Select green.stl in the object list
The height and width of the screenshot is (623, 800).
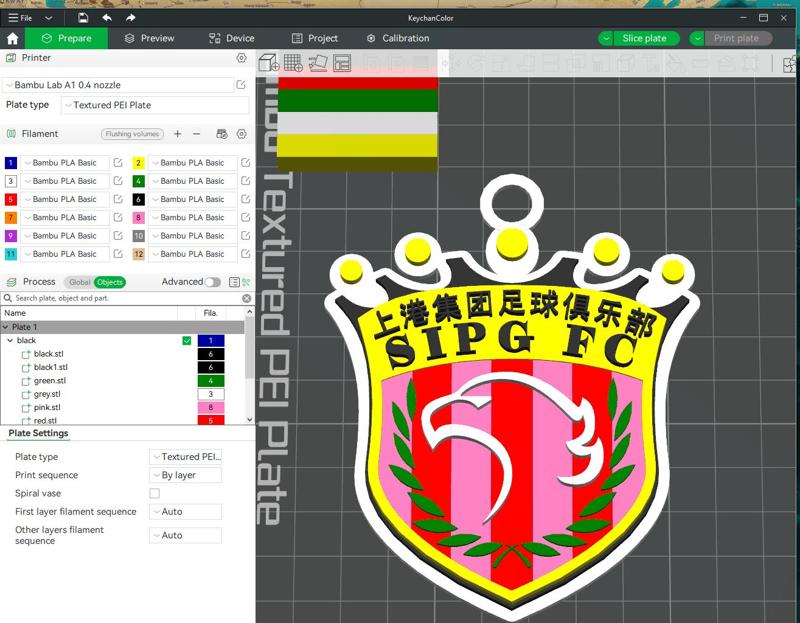[50, 381]
